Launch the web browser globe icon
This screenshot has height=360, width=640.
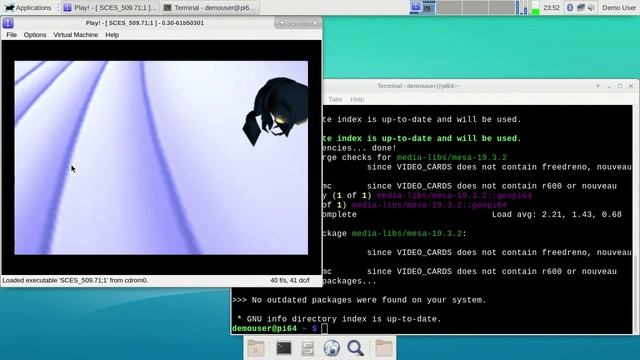tap(331, 348)
